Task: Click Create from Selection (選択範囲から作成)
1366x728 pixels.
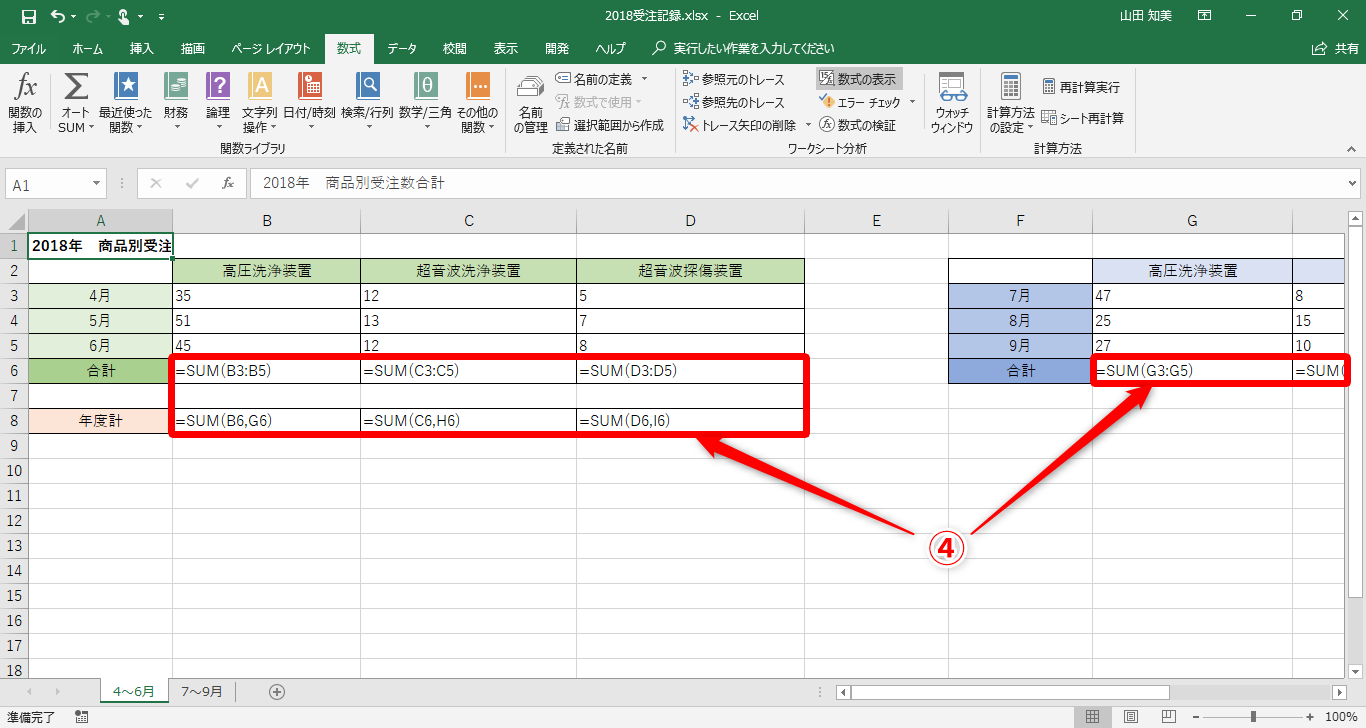Action: [610, 125]
